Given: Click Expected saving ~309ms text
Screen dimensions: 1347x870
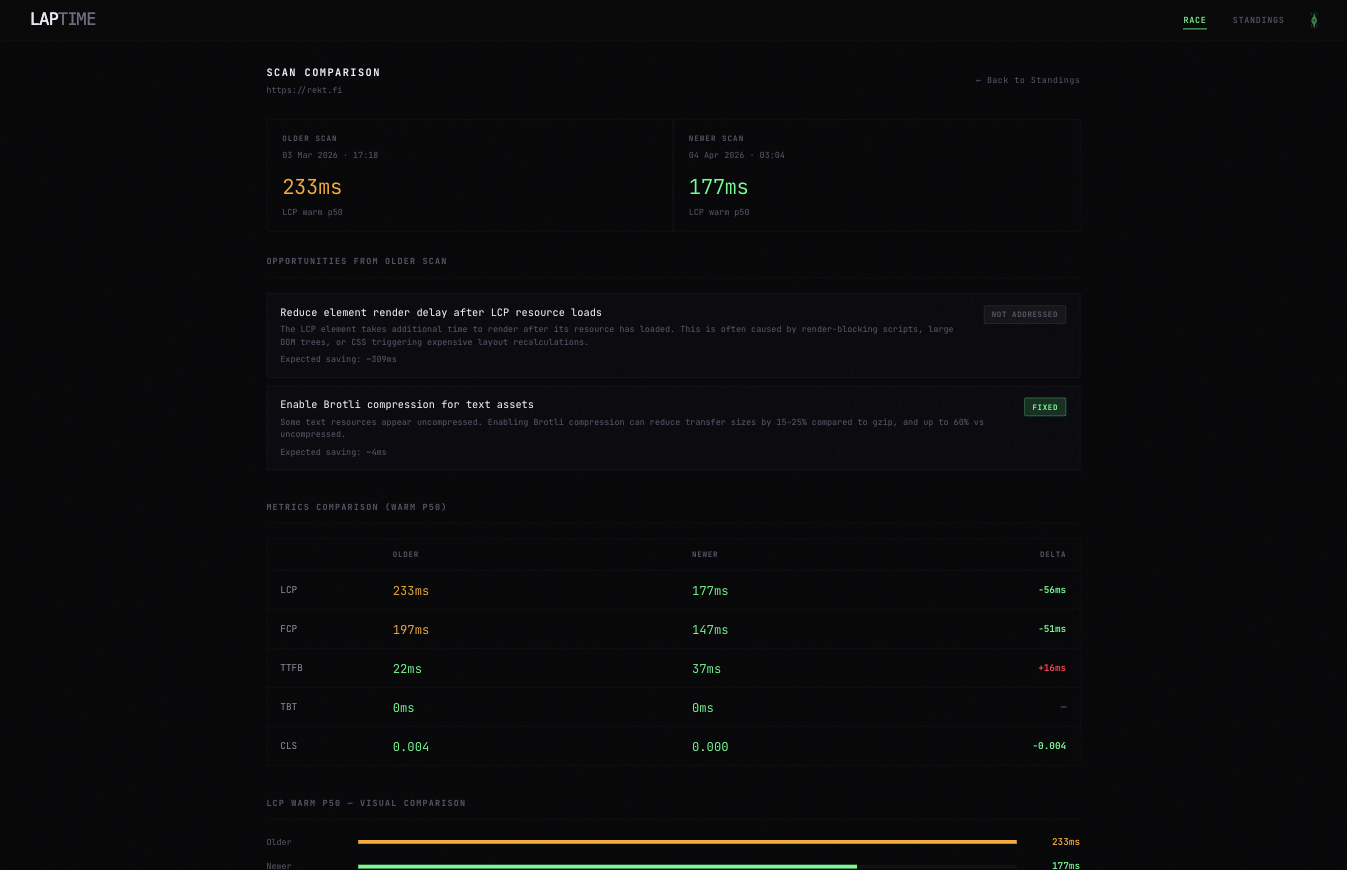Looking at the screenshot, I should coord(338,359).
